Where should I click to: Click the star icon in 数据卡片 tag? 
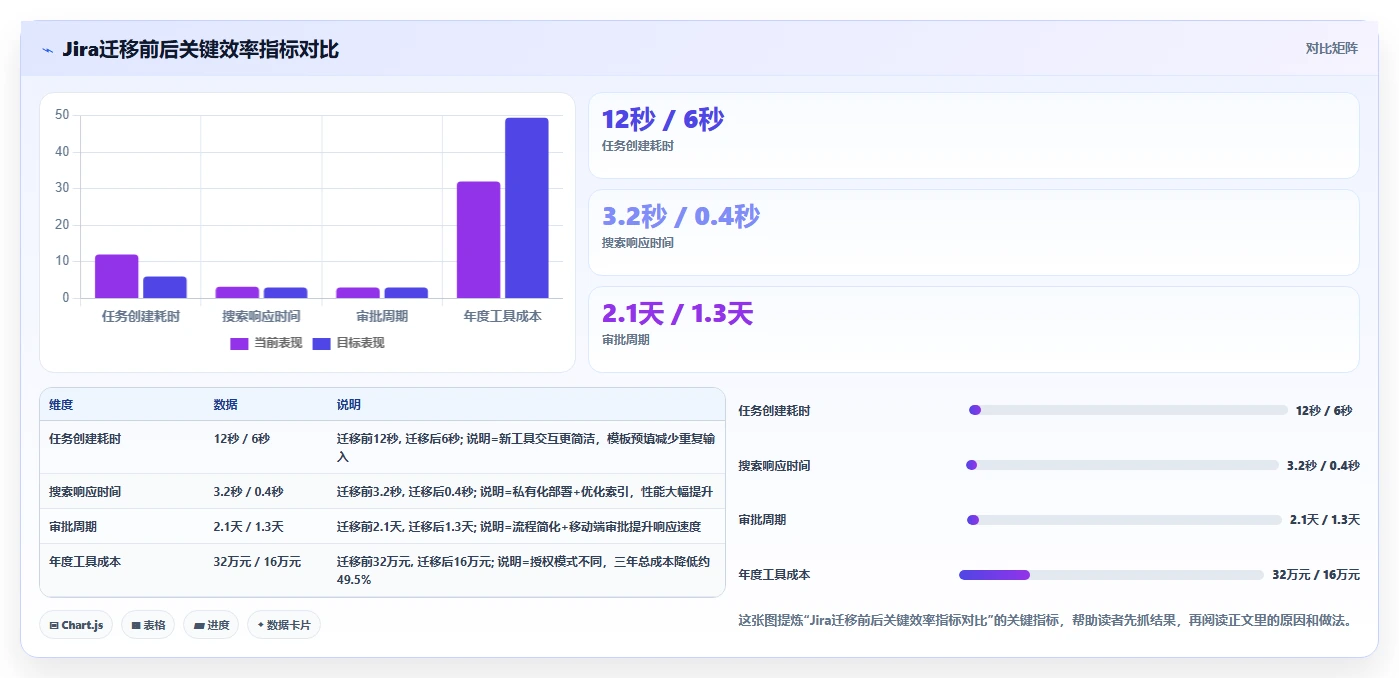coord(260,625)
